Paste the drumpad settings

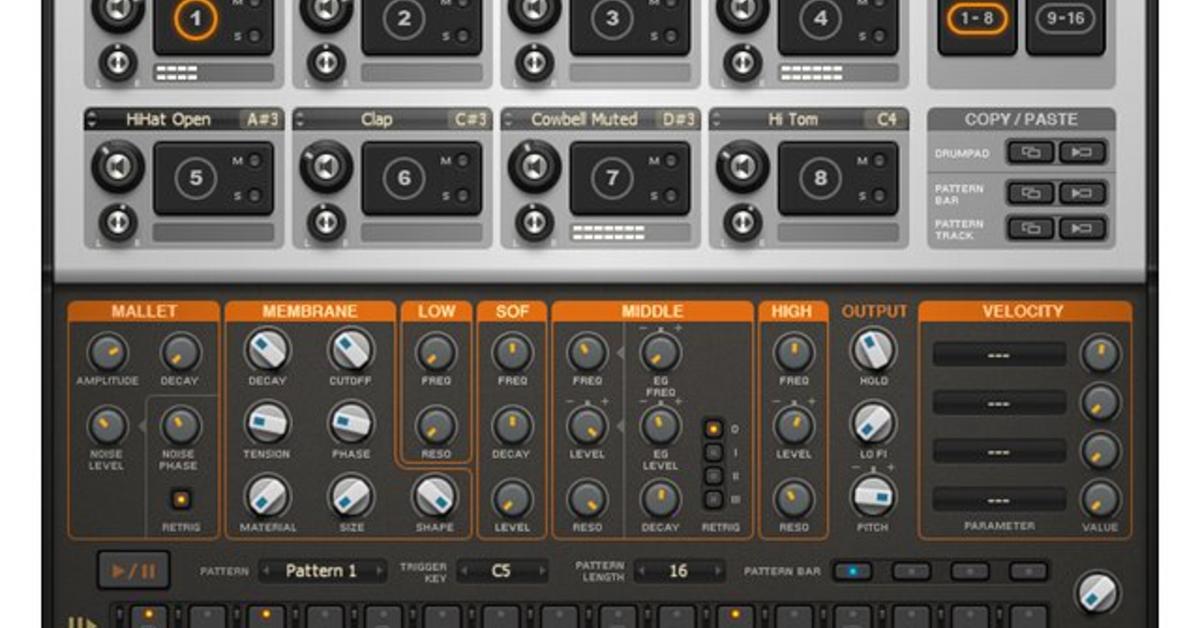(x=1082, y=153)
